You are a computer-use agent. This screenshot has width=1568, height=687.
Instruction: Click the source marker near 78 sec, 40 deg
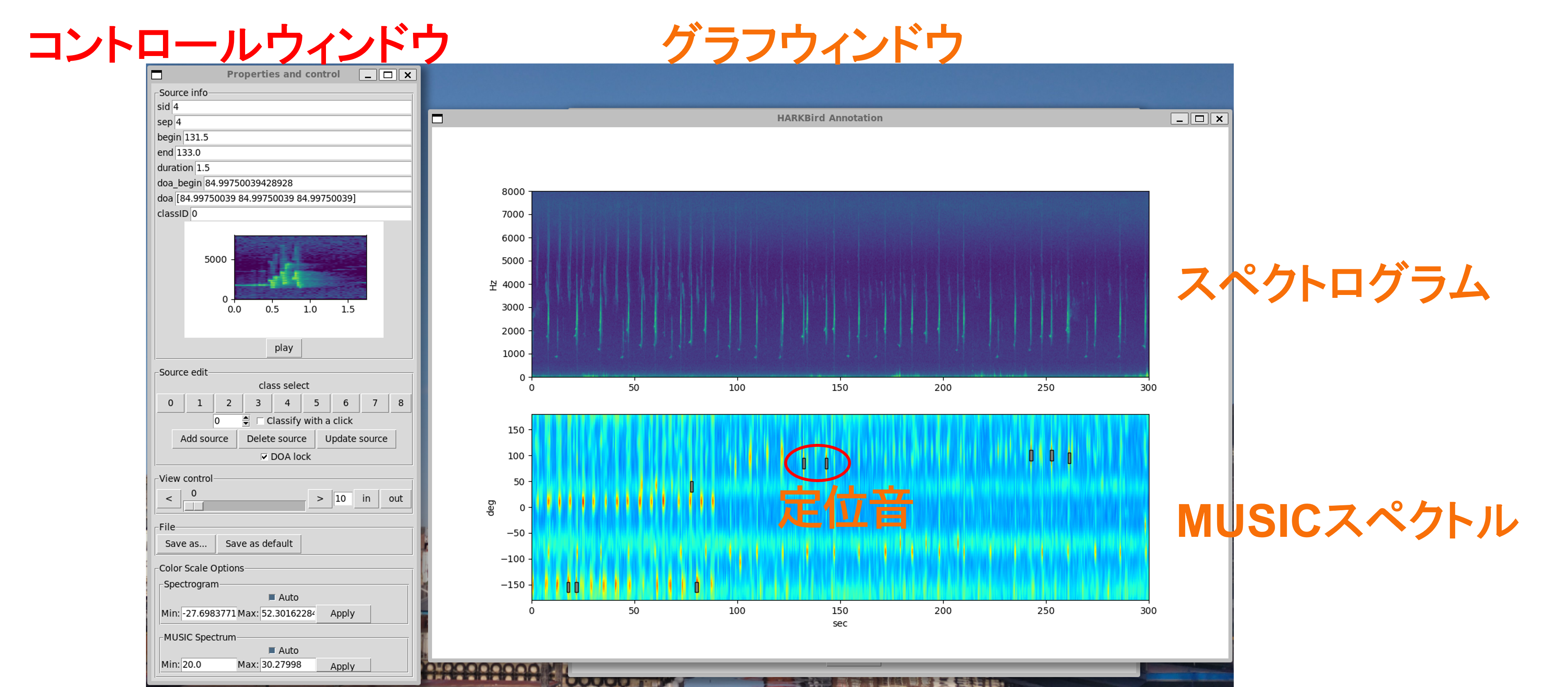pos(691,487)
